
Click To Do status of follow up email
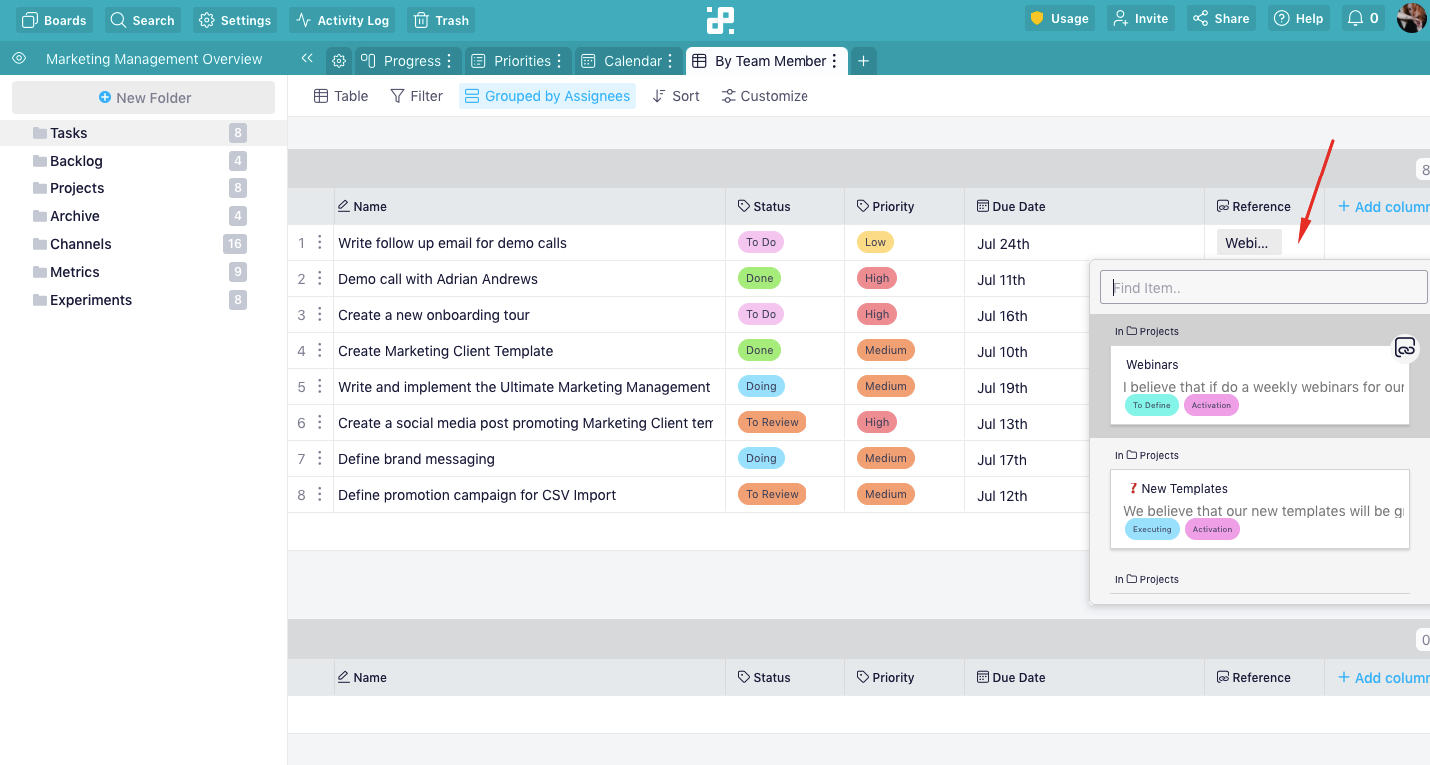761,242
